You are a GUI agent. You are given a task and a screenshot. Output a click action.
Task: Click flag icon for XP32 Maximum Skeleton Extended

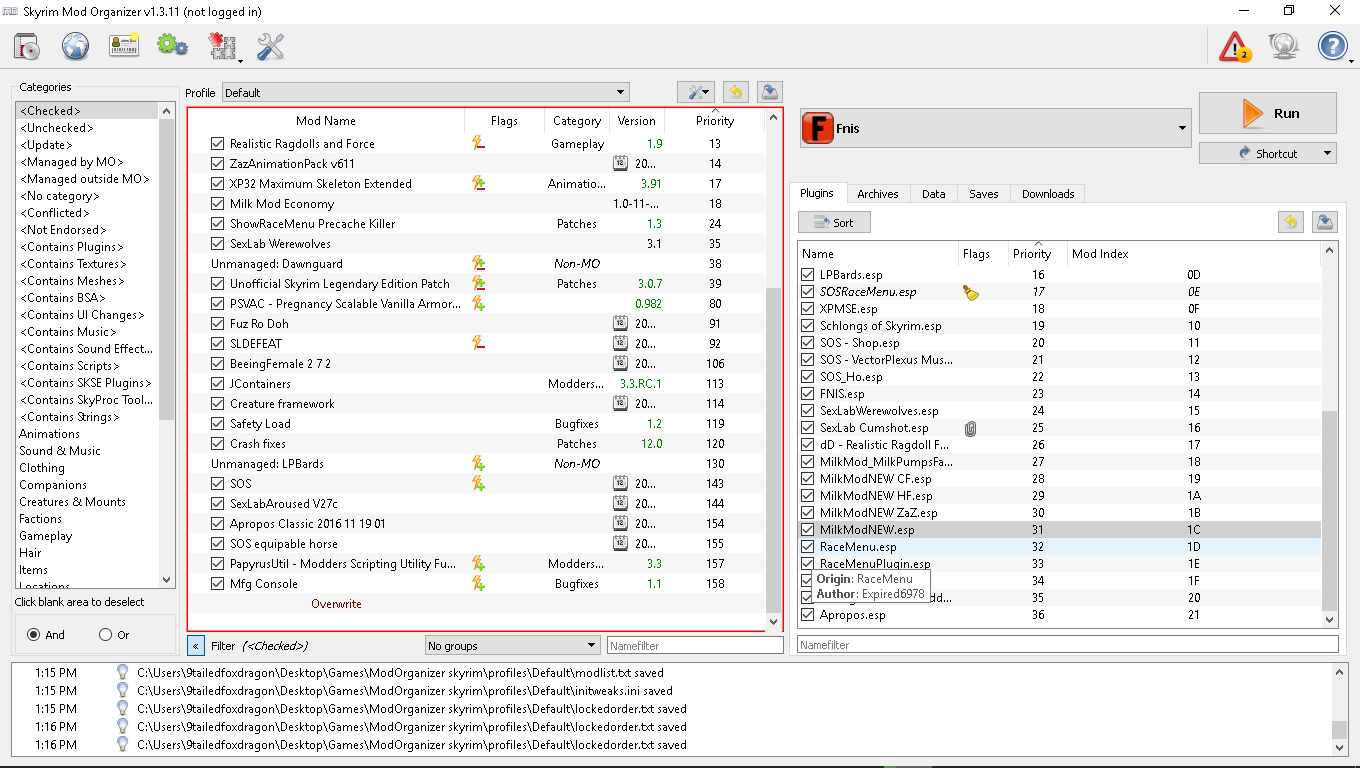[479, 184]
